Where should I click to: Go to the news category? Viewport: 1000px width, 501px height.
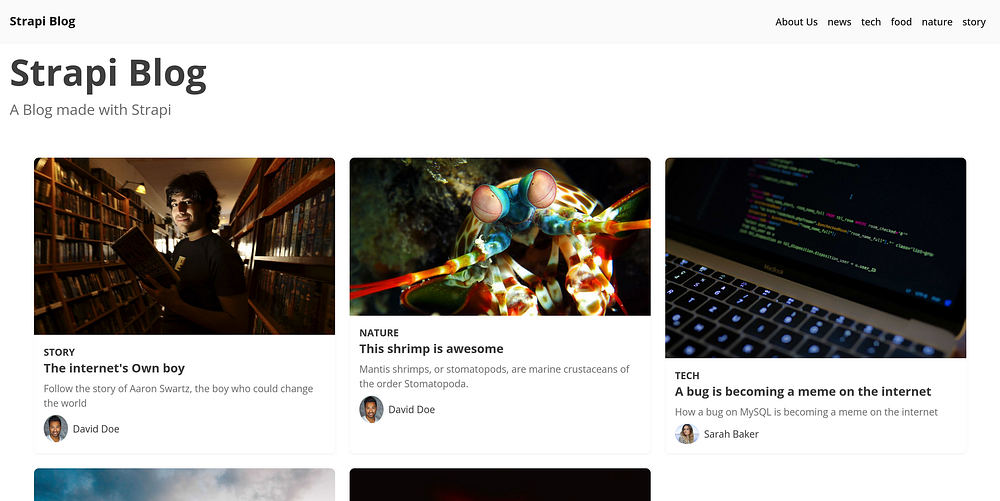tap(839, 22)
